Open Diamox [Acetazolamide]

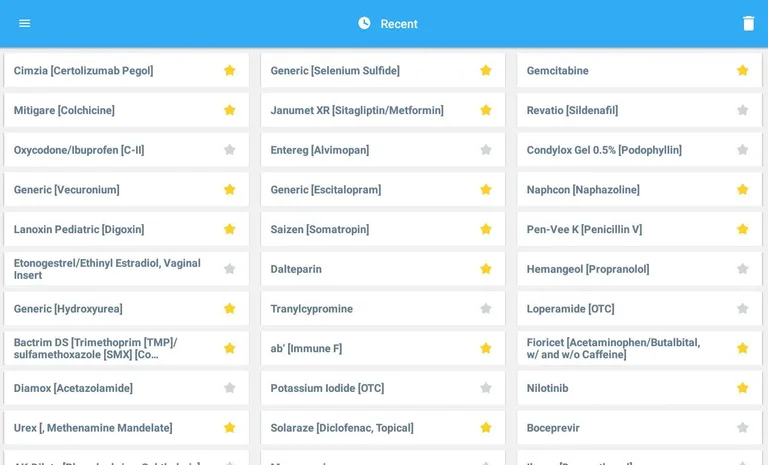126,388
